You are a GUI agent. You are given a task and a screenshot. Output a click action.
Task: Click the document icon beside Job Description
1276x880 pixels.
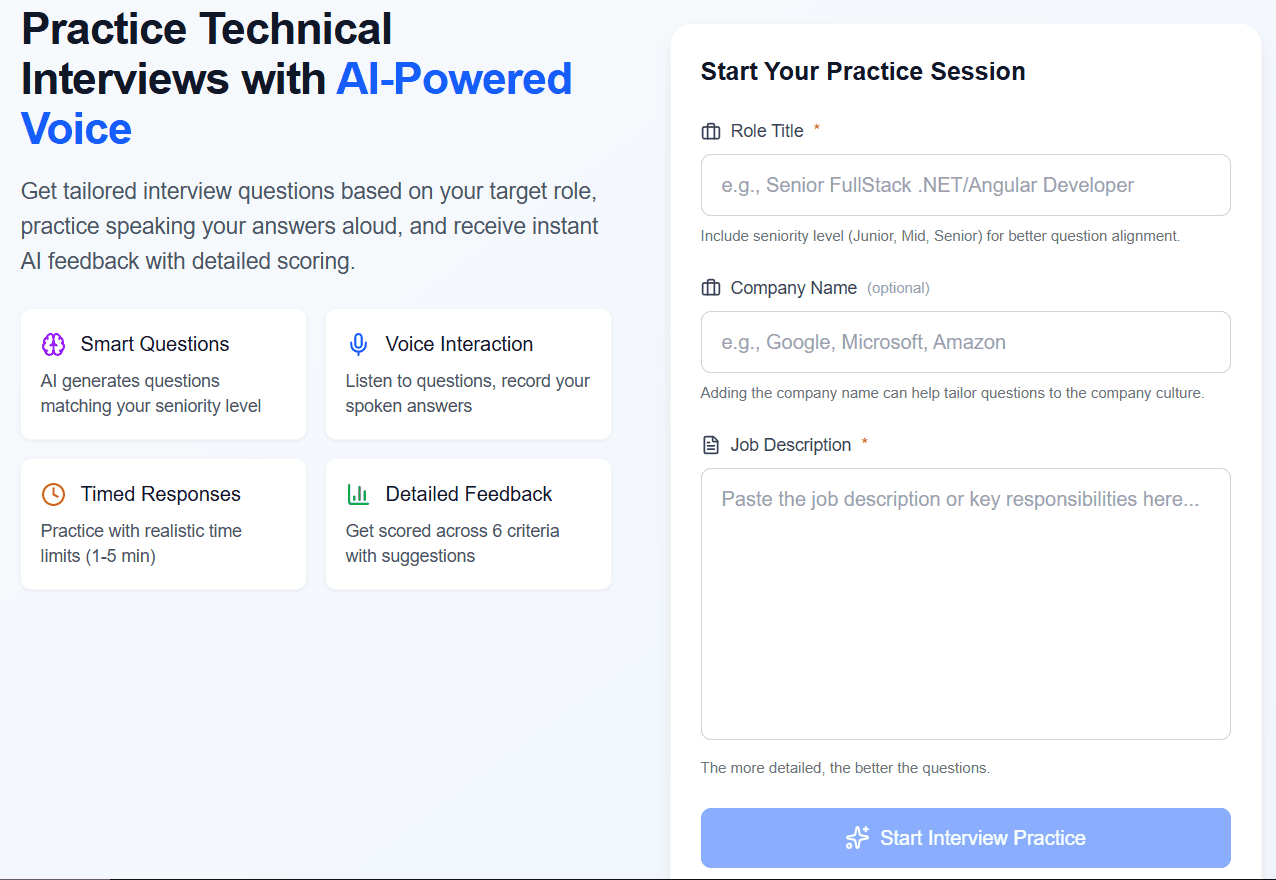[711, 445]
